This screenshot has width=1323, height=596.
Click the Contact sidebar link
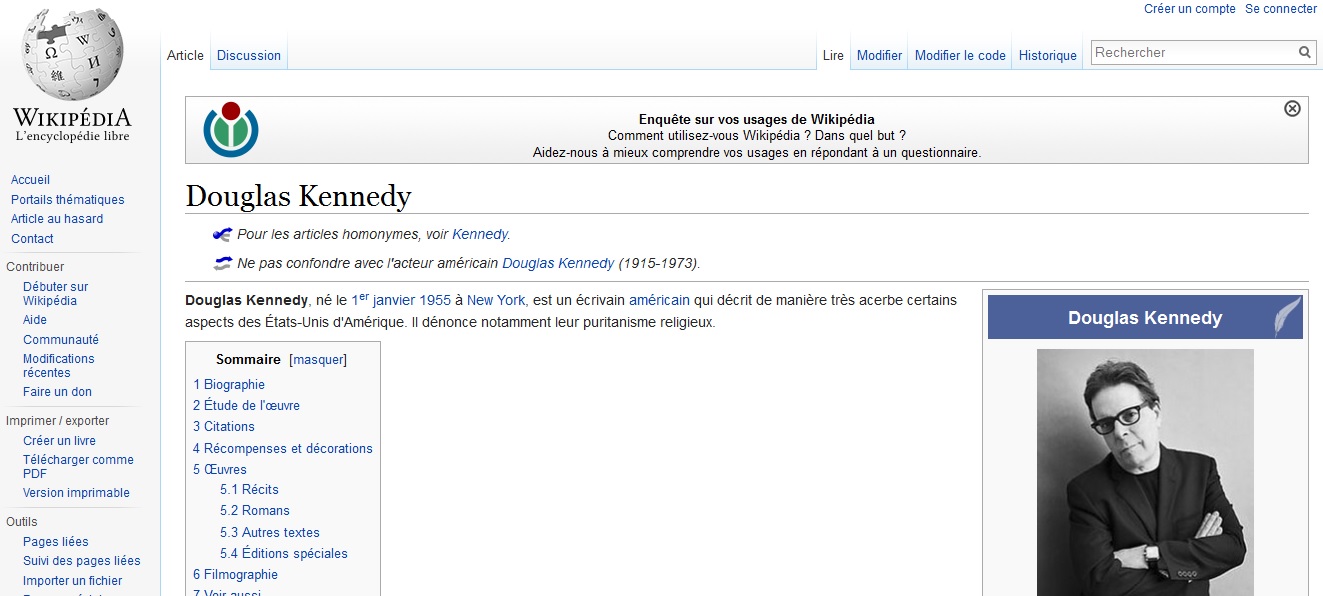[x=32, y=239]
